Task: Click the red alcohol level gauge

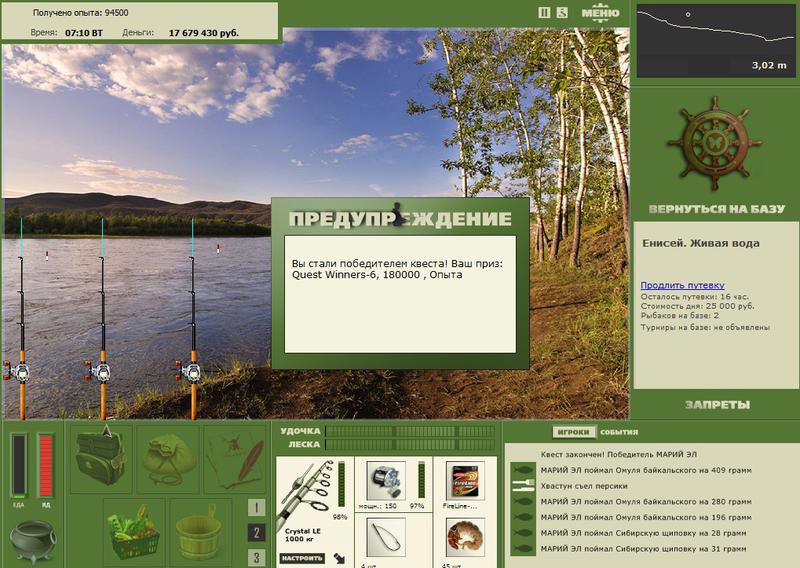Action: coord(45,465)
